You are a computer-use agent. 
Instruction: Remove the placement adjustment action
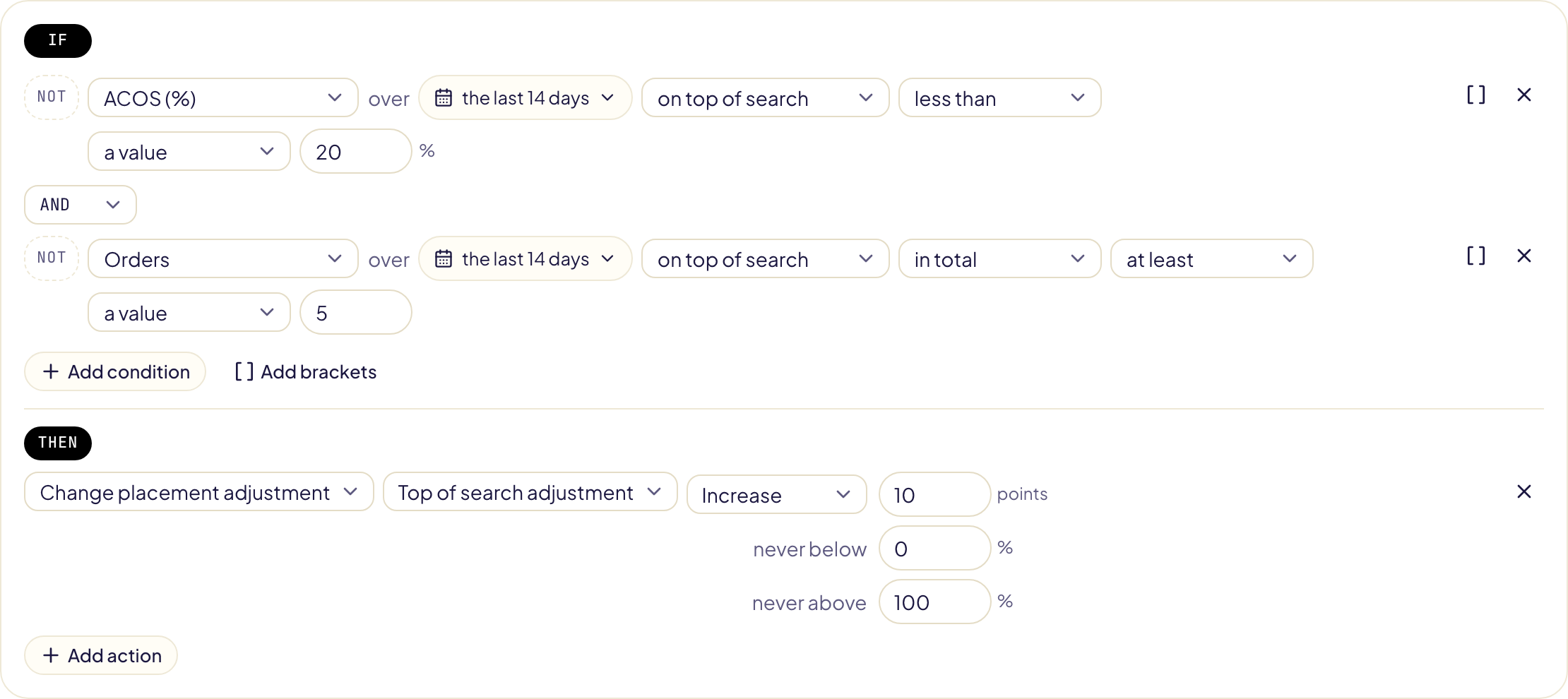(x=1524, y=491)
